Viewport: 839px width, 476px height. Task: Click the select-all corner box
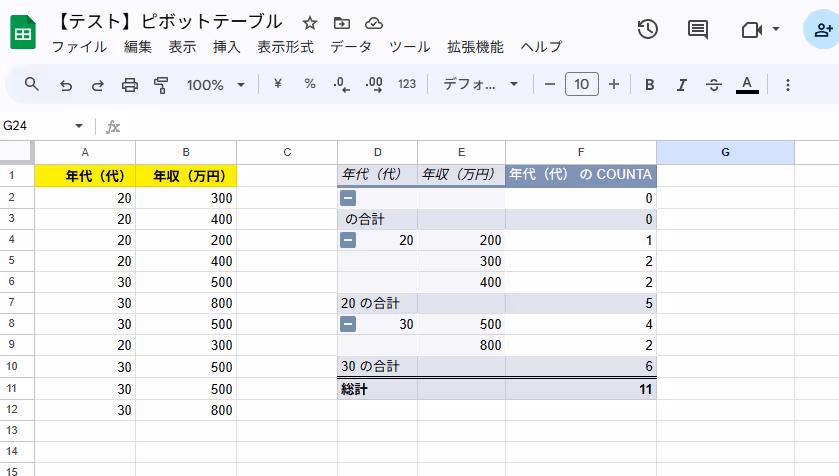pos(16,152)
